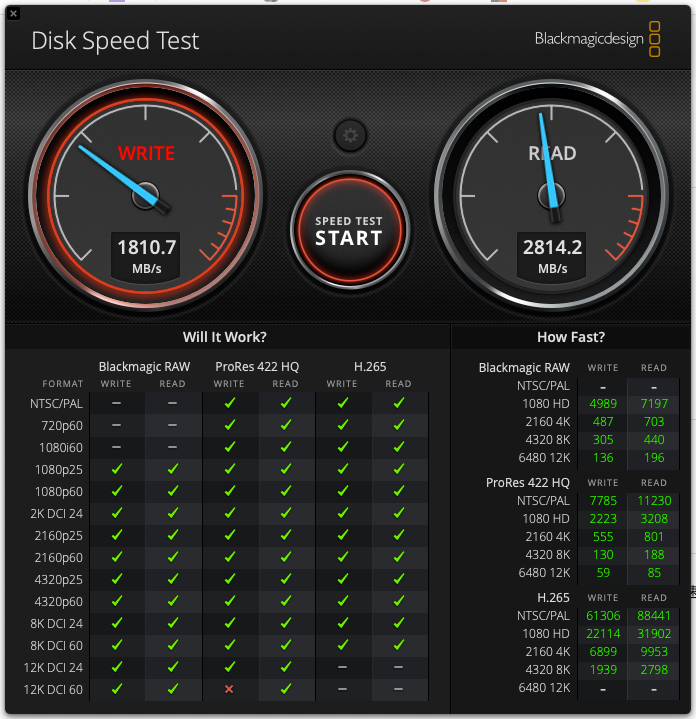Click the 8K DCI 60 Blackmagic RAW read checkmark

pos(173,645)
